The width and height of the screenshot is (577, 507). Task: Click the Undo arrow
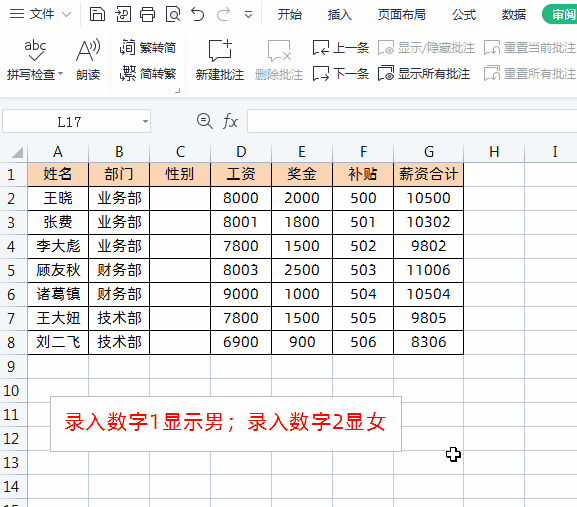(x=198, y=15)
